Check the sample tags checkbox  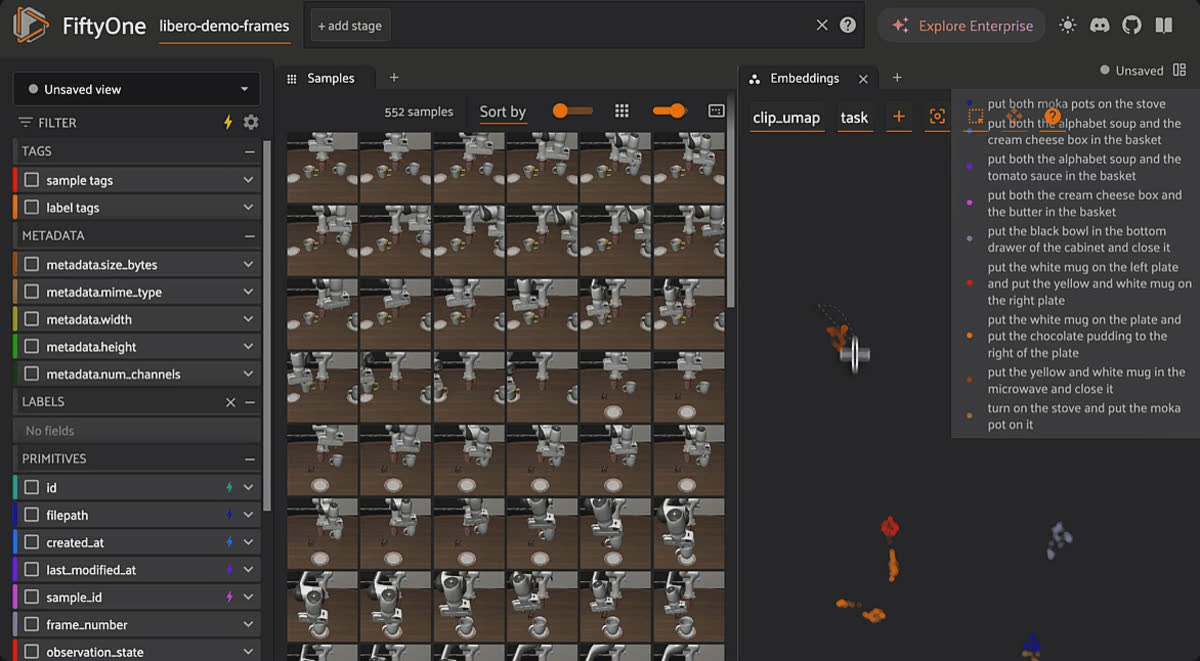click(x=32, y=180)
